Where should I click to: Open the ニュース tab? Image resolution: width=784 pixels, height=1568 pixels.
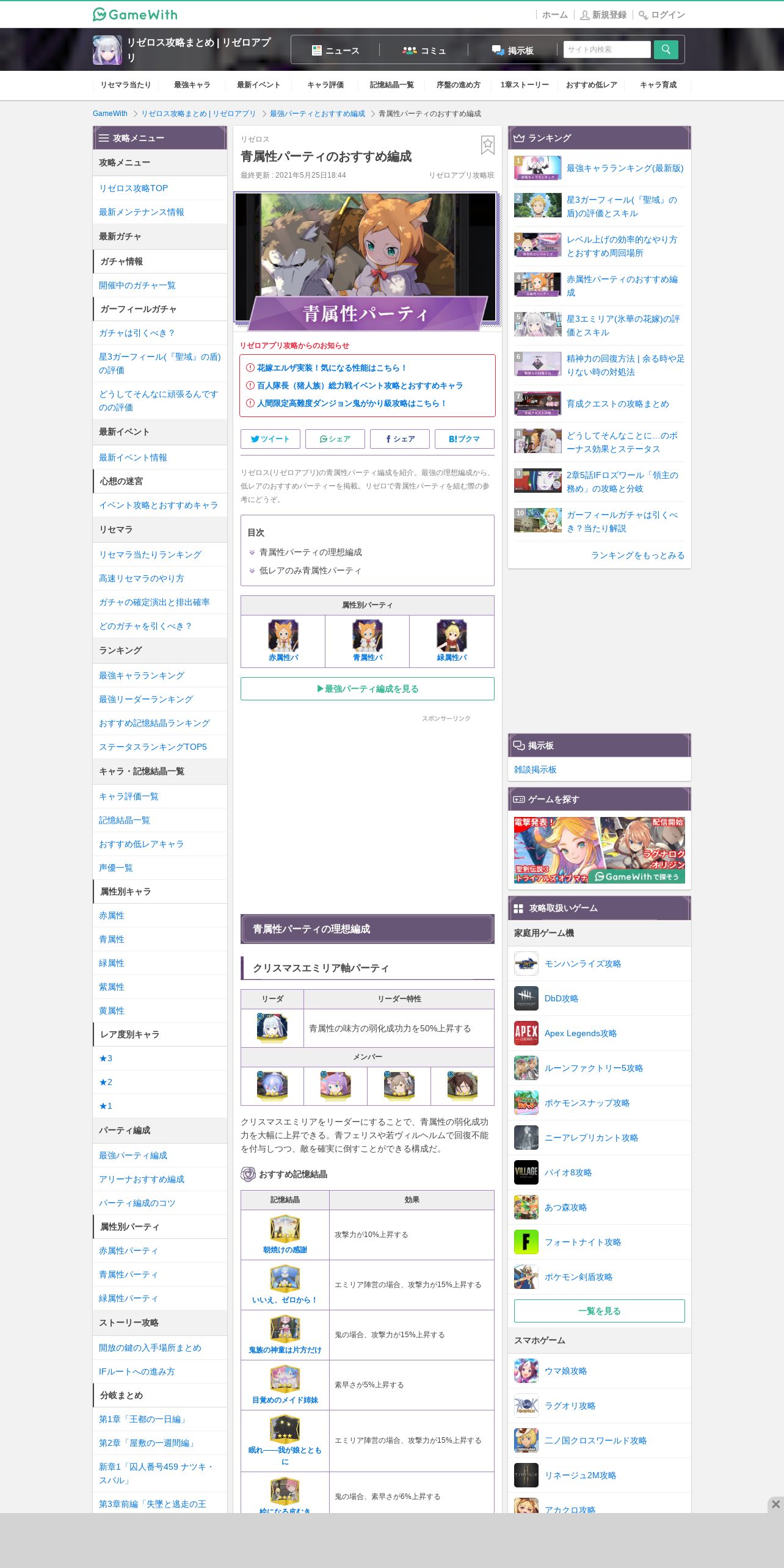[x=336, y=50]
